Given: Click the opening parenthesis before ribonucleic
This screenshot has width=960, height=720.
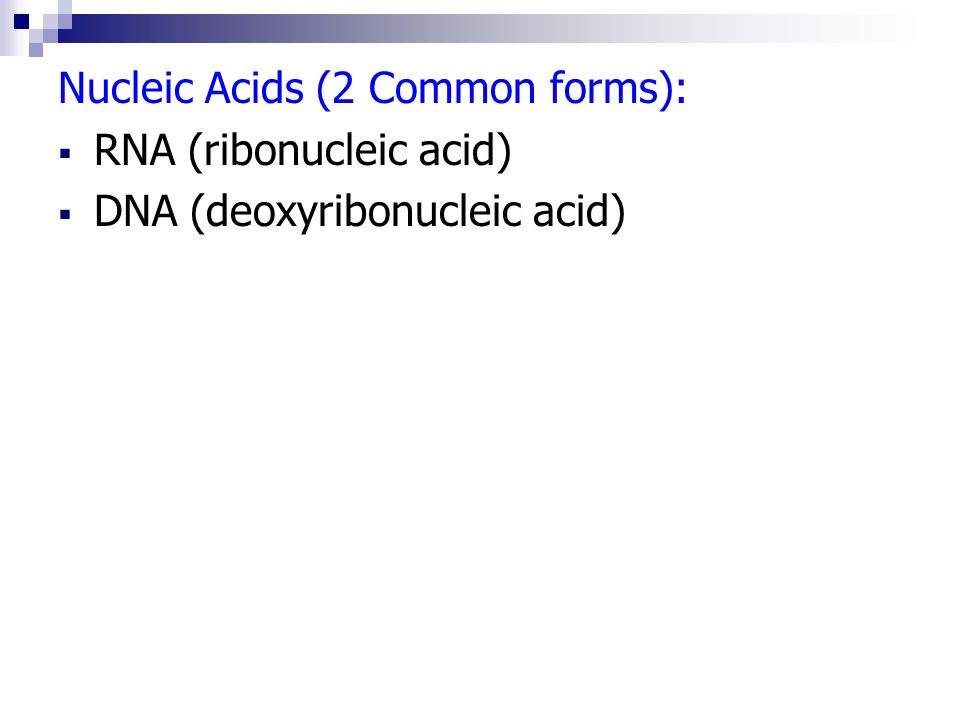Looking at the screenshot, I should coord(195,152).
